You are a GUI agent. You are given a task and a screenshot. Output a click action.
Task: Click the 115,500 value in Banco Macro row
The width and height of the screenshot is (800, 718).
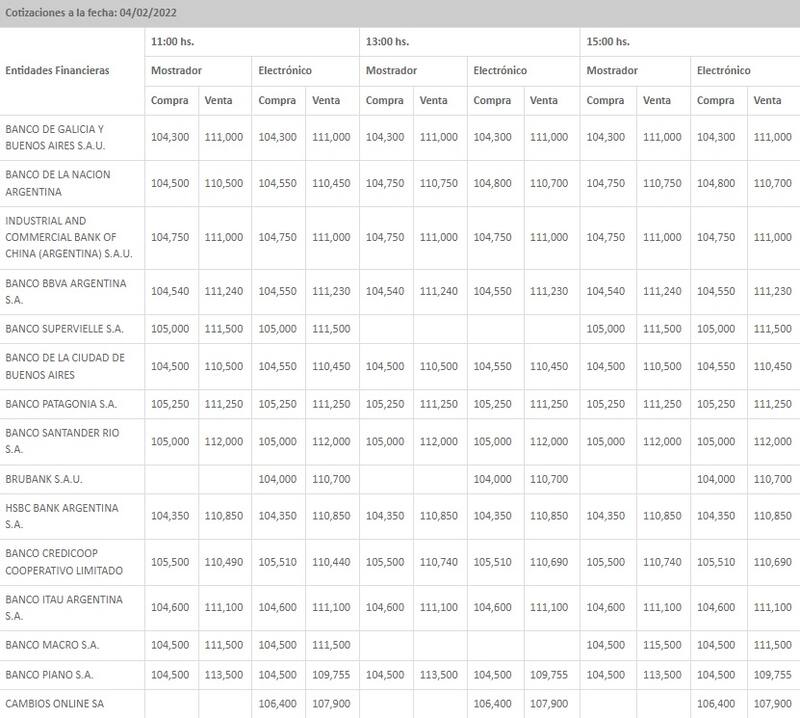(x=657, y=645)
